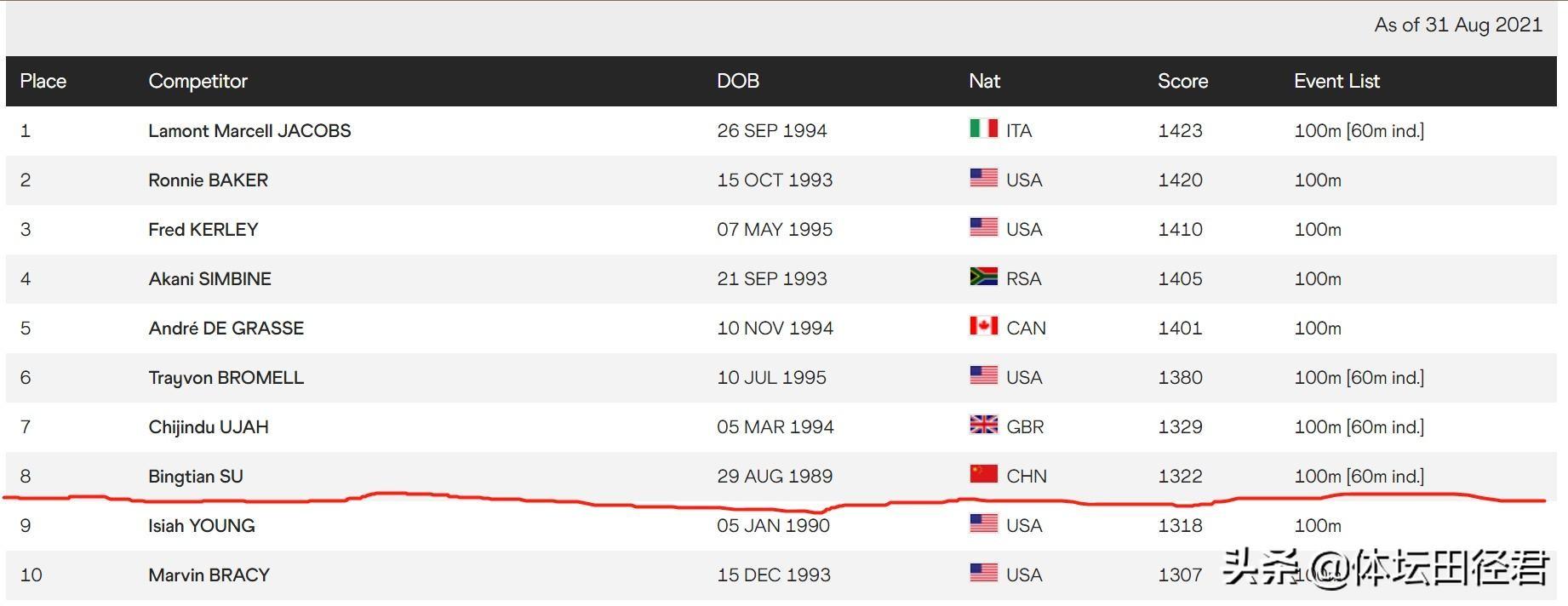Click the DOB column header

pyautogui.click(x=738, y=81)
